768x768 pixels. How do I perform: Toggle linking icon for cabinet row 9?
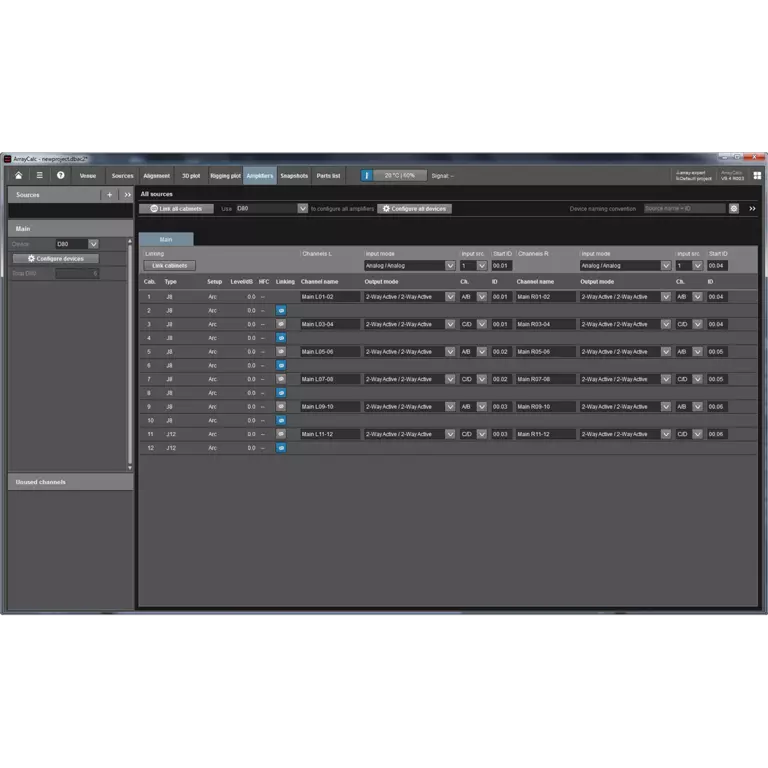(x=281, y=407)
